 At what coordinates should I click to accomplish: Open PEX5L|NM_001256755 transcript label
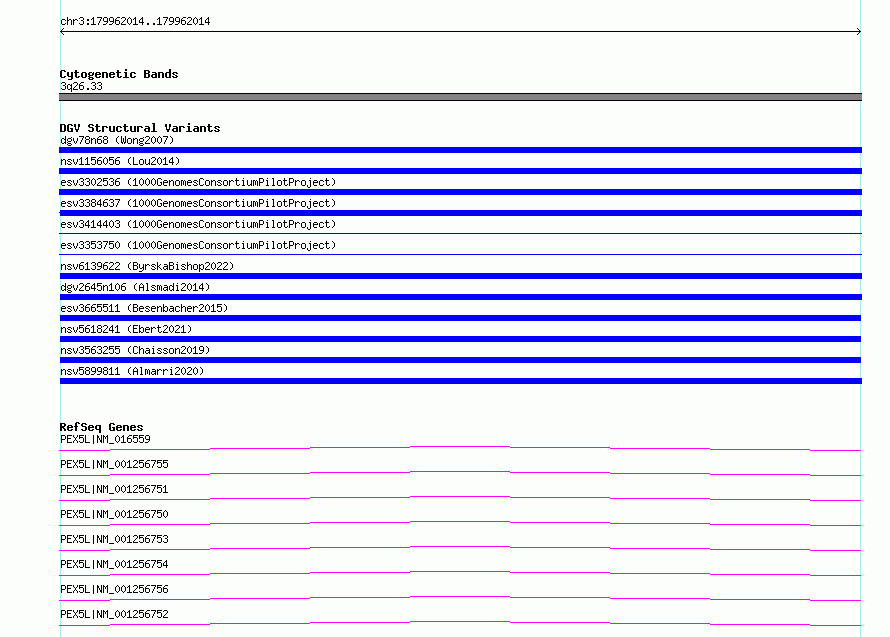coord(114,464)
